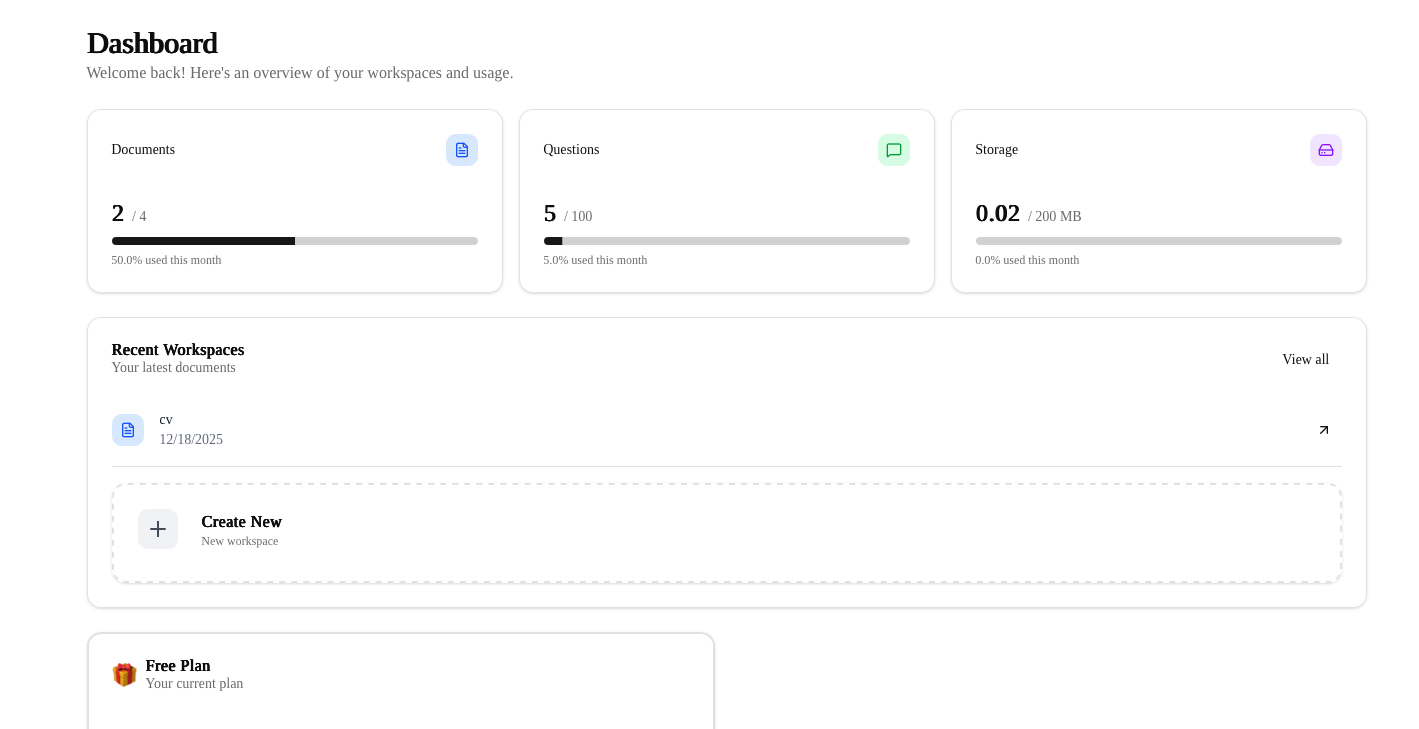The image size is (1419, 729).
Task: Click '50.0% used this month' text
Action: (x=167, y=260)
